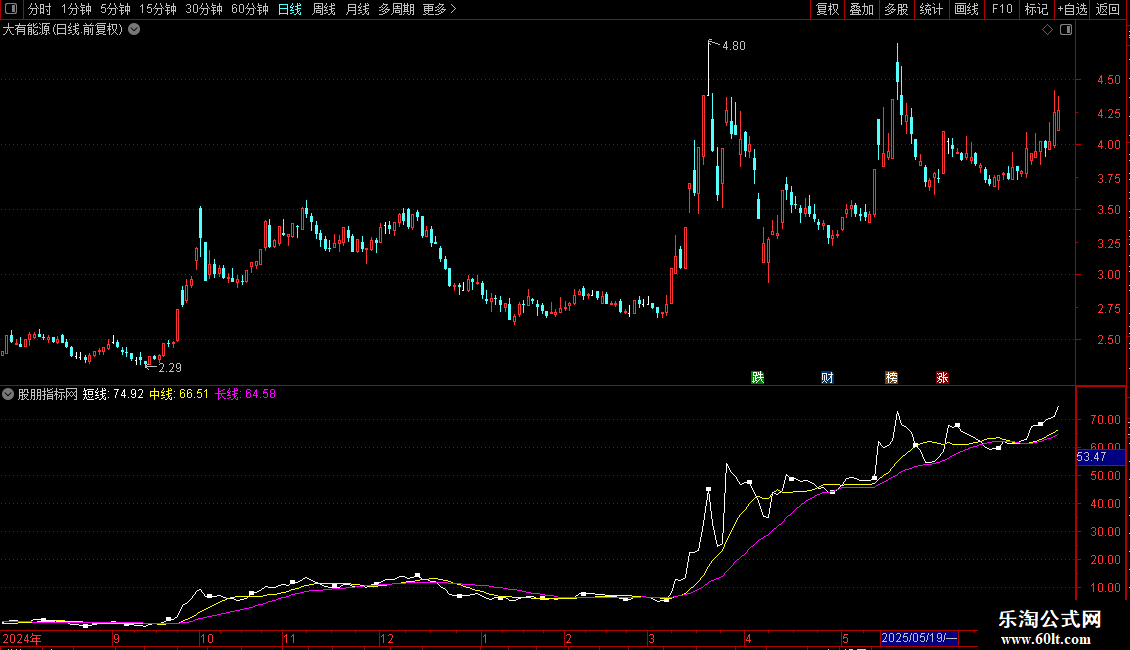Toggle 复权 price adjustment
The image size is (1130, 650).
click(x=828, y=10)
